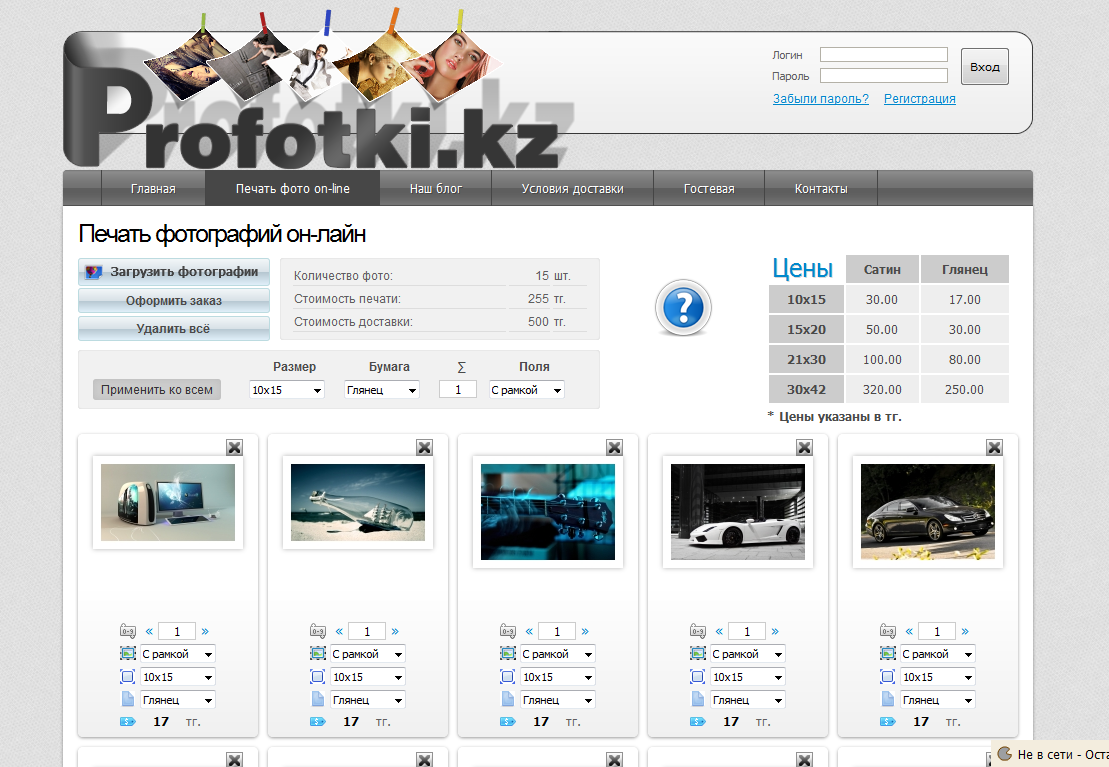1109x767 pixels.
Task: Increase quantity of the bottle photo
Action: (395, 631)
